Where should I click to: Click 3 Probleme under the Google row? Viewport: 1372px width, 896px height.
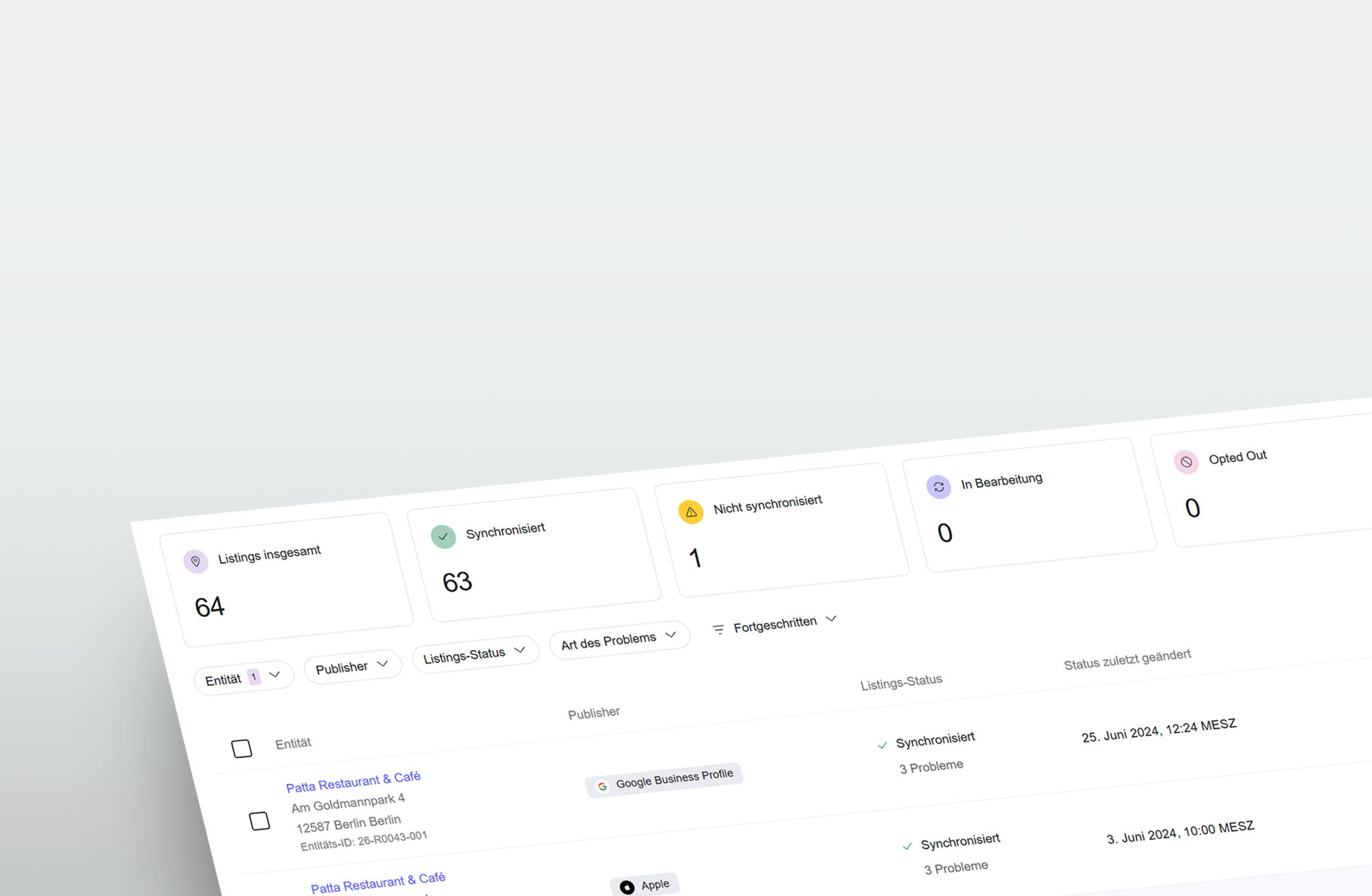[x=932, y=767]
